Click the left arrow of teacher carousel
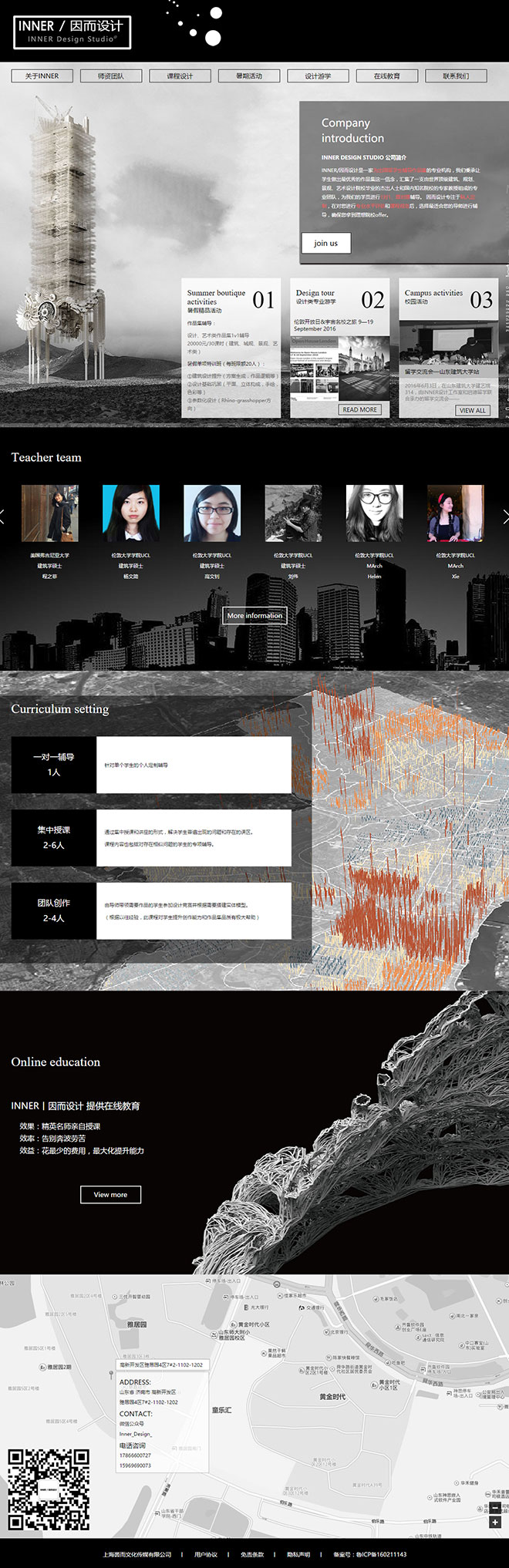Image resolution: width=509 pixels, height=1568 pixels. click(x=3, y=516)
